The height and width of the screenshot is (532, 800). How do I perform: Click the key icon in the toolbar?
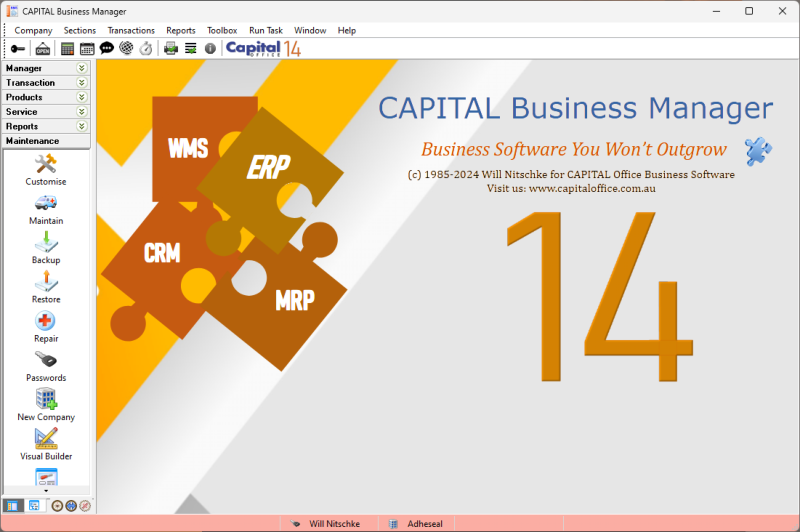pos(18,49)
